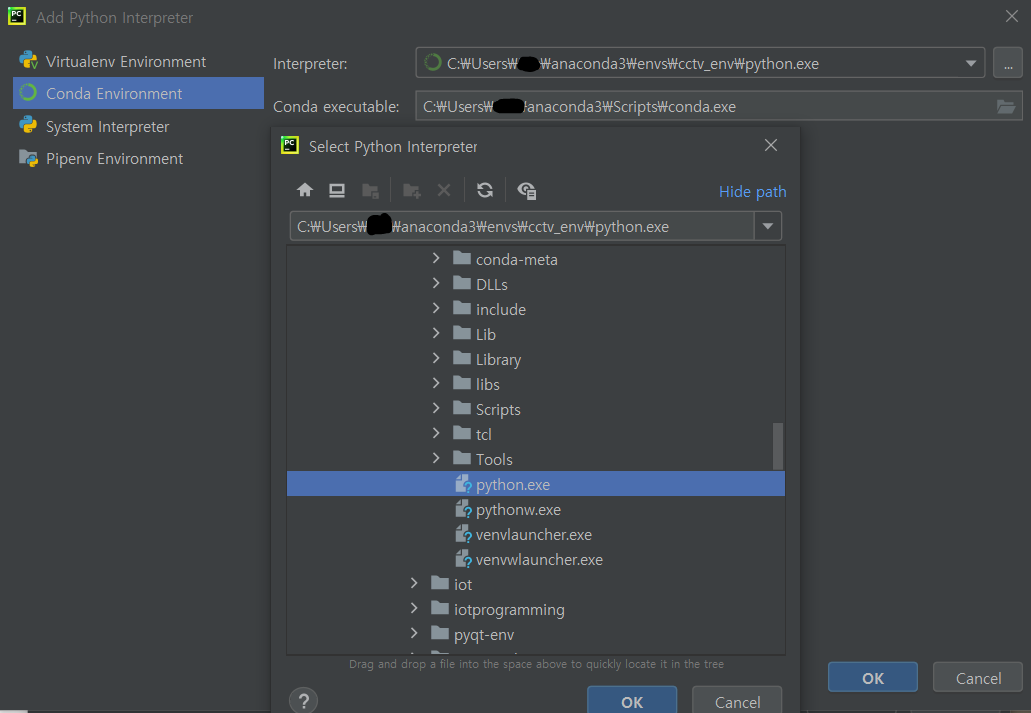This screenshot has width=1031, height=713.
Task: Select the iotprogramming folder row
Action: (536, 609)
